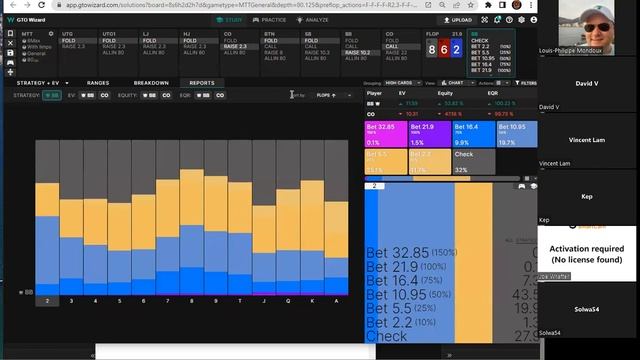Screen dimensions: 640x360
Task: Open the Ranges tab
Action: point(98,83)
